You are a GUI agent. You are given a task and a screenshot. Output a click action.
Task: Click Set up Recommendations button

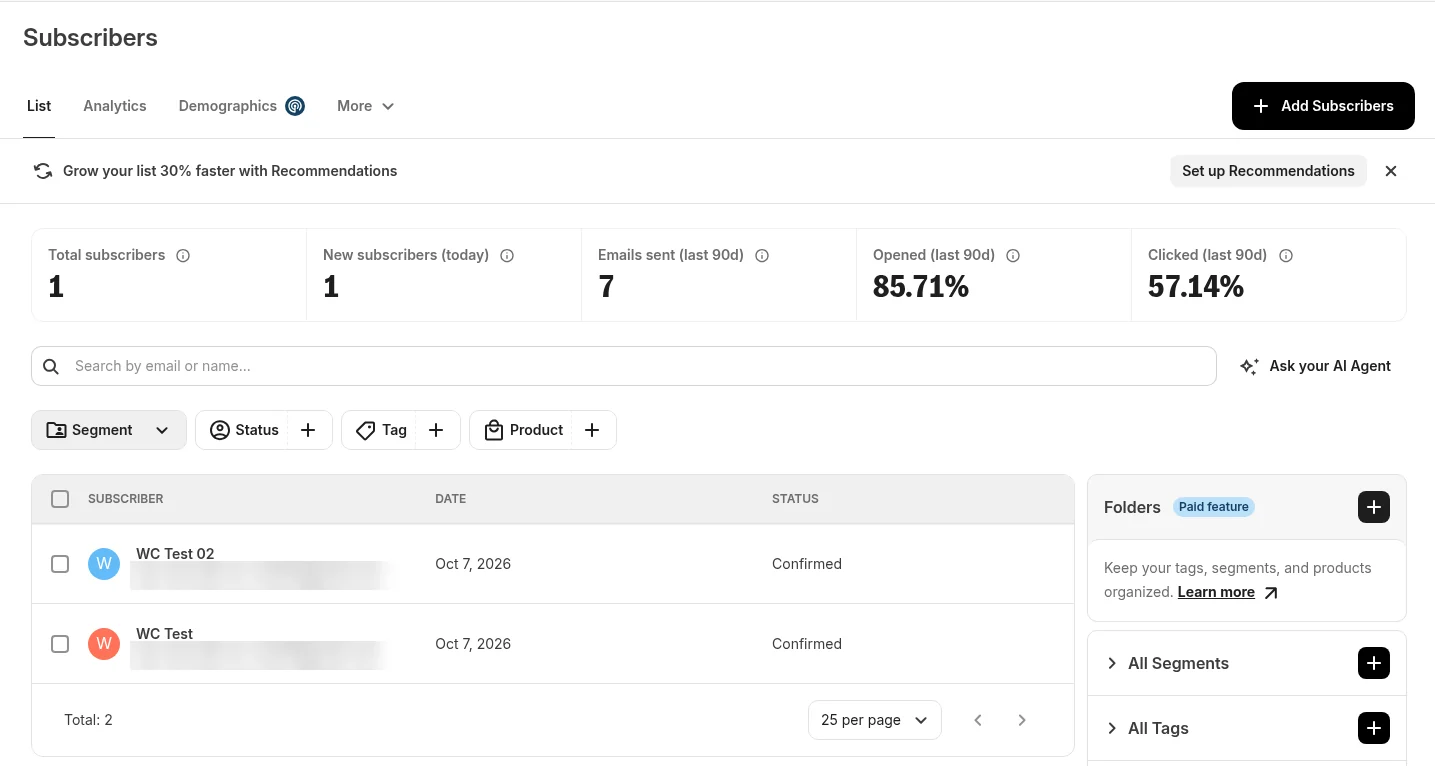pos(1268,171)
